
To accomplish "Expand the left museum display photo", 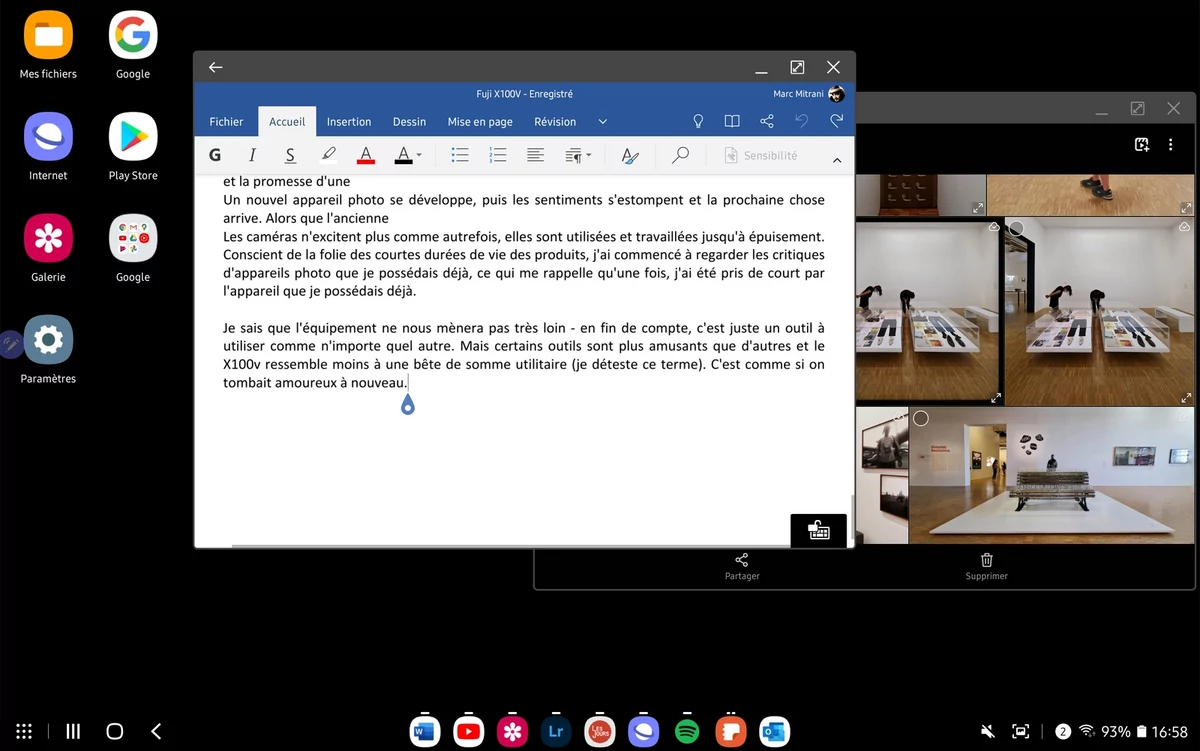I will coord(996,397).
